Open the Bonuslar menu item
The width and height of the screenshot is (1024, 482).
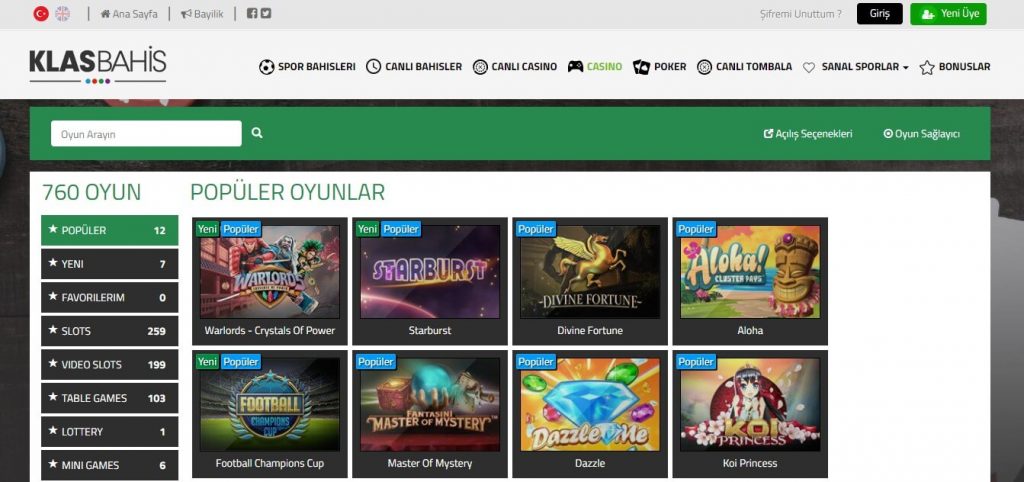click(965, 67)
